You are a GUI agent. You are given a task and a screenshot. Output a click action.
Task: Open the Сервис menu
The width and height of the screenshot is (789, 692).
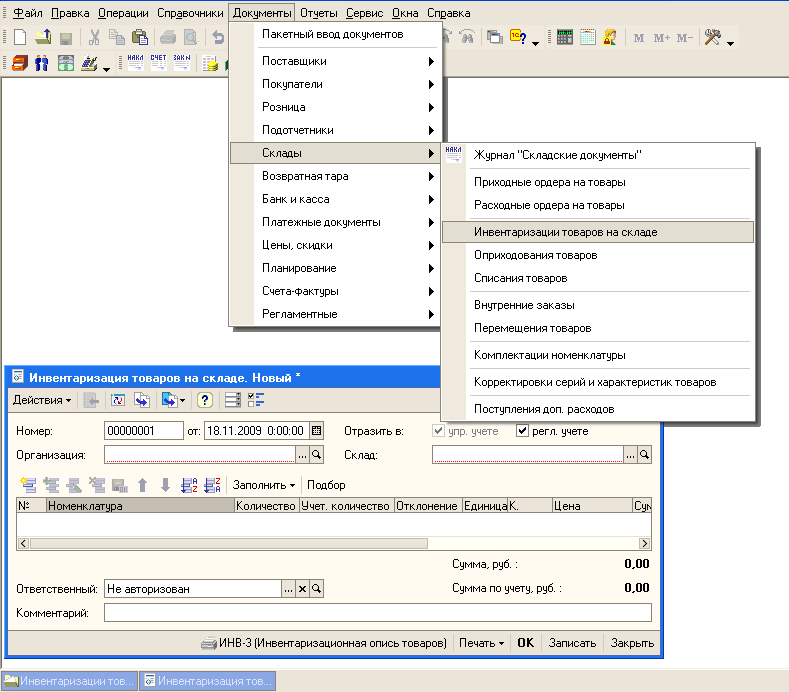[x=364, y=13]
